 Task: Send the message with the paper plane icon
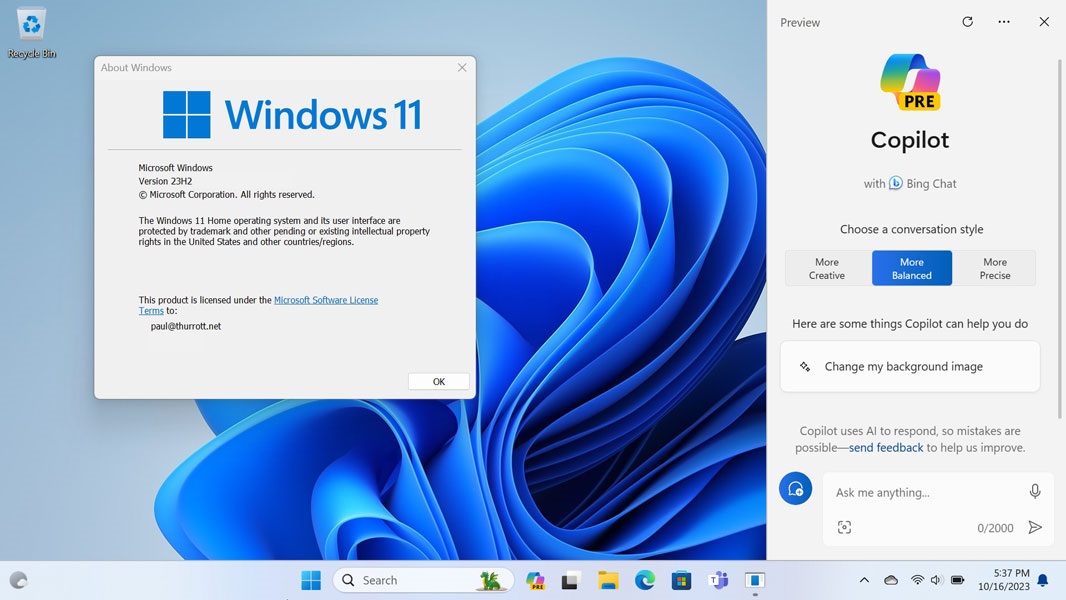point(1035,527)
